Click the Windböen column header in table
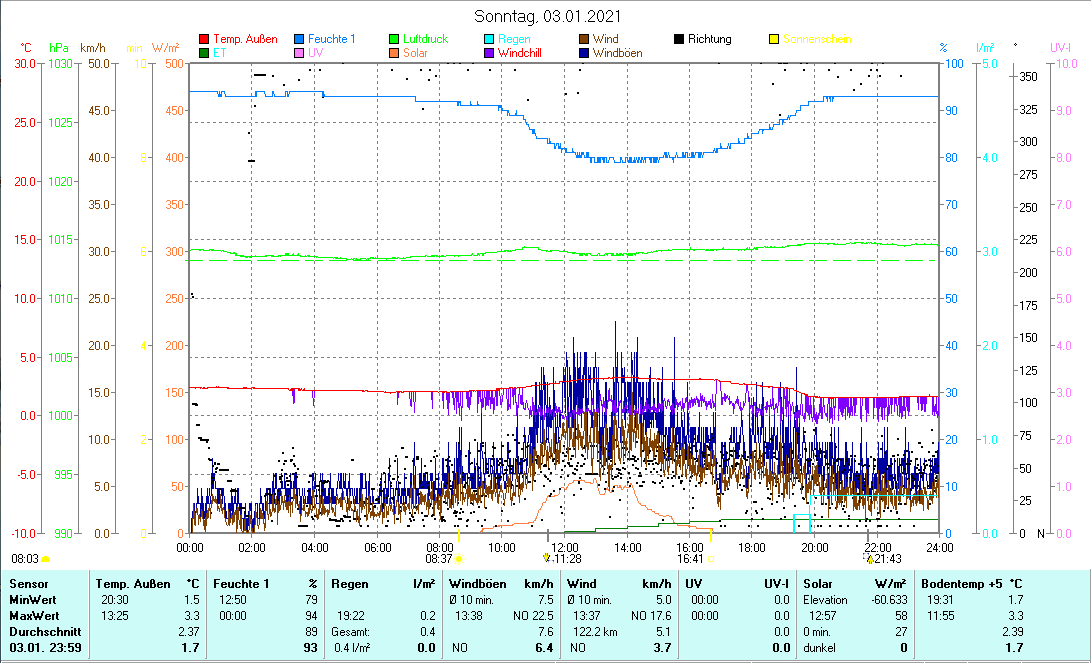The height and width of the screenshot is (663, 1091). (x=477, y=583)
